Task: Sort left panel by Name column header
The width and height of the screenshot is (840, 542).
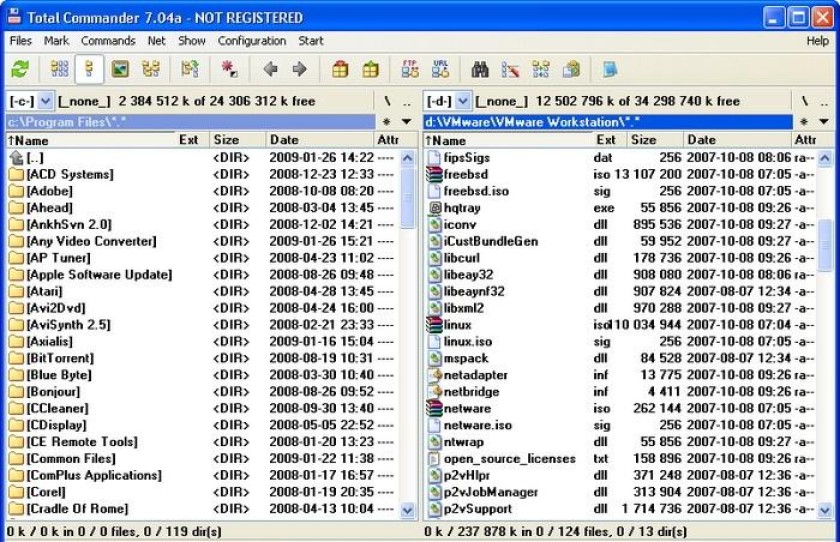Action: point(90,140)
